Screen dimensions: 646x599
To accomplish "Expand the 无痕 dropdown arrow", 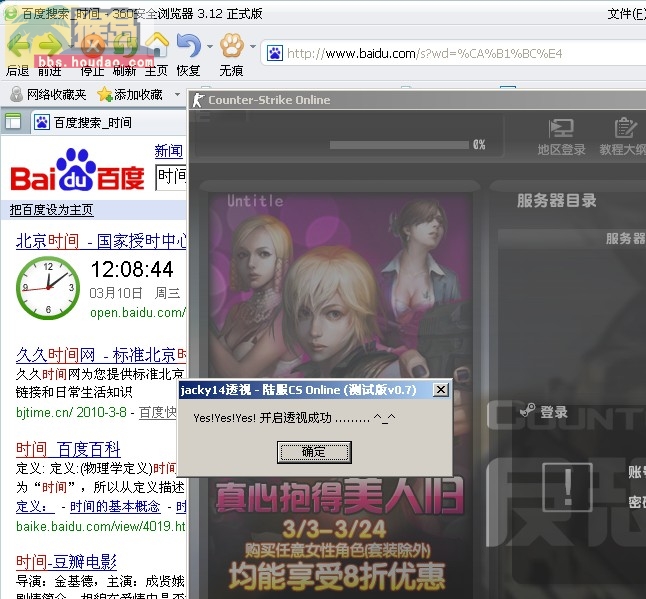I will pos(253,46).
